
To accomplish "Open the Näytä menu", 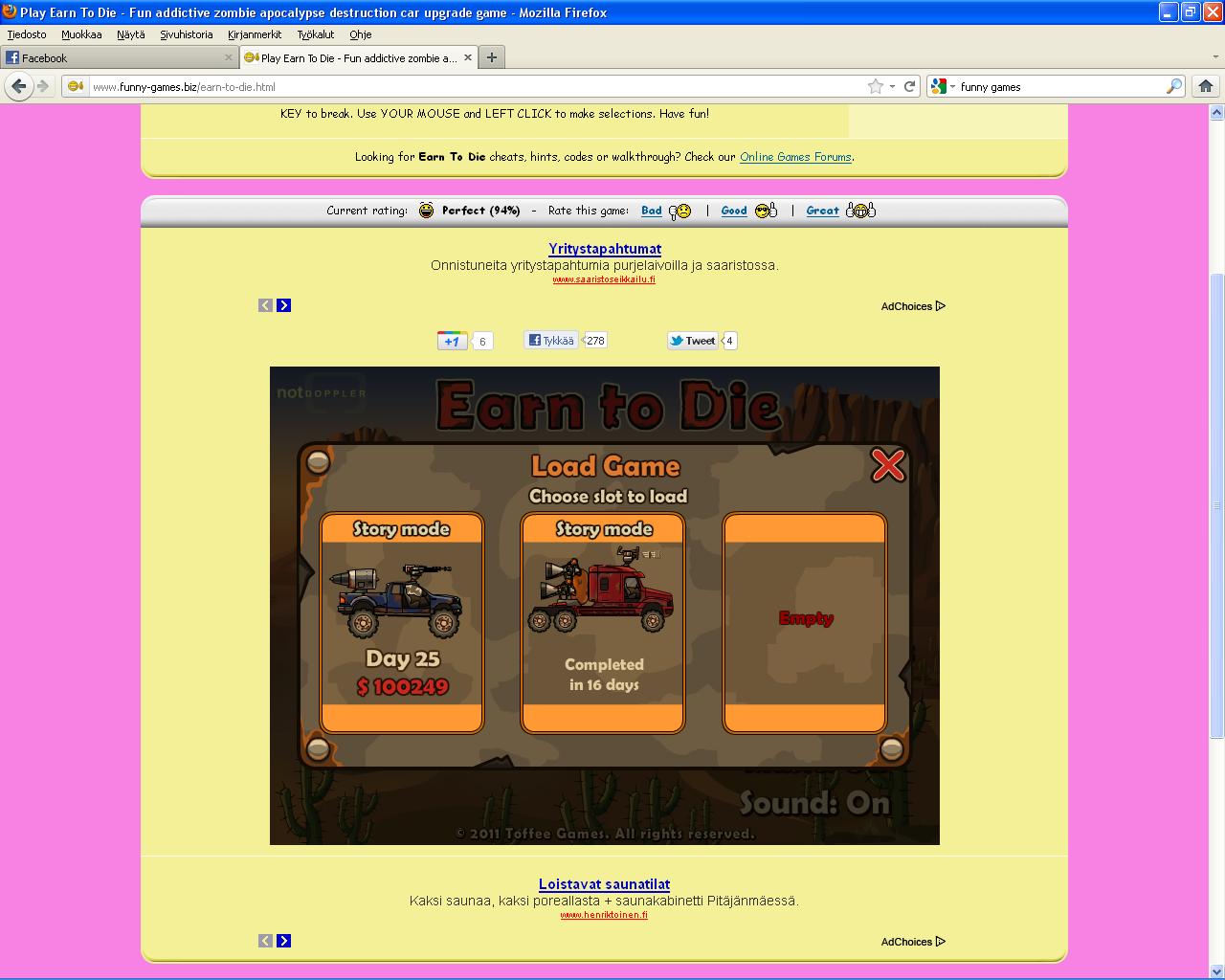I will (x=131, y=34).
